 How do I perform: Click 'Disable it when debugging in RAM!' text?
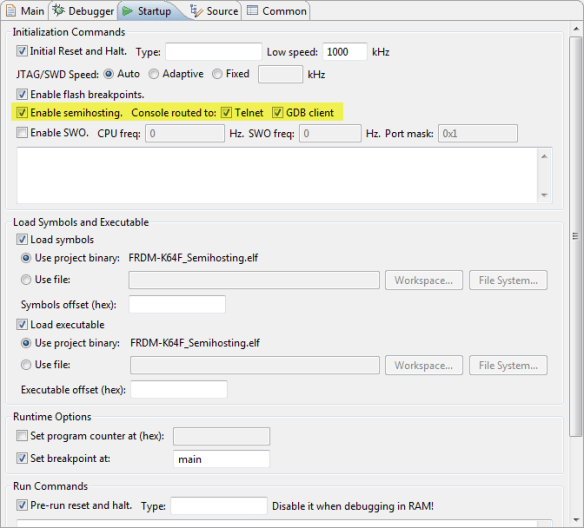[353, 506]
